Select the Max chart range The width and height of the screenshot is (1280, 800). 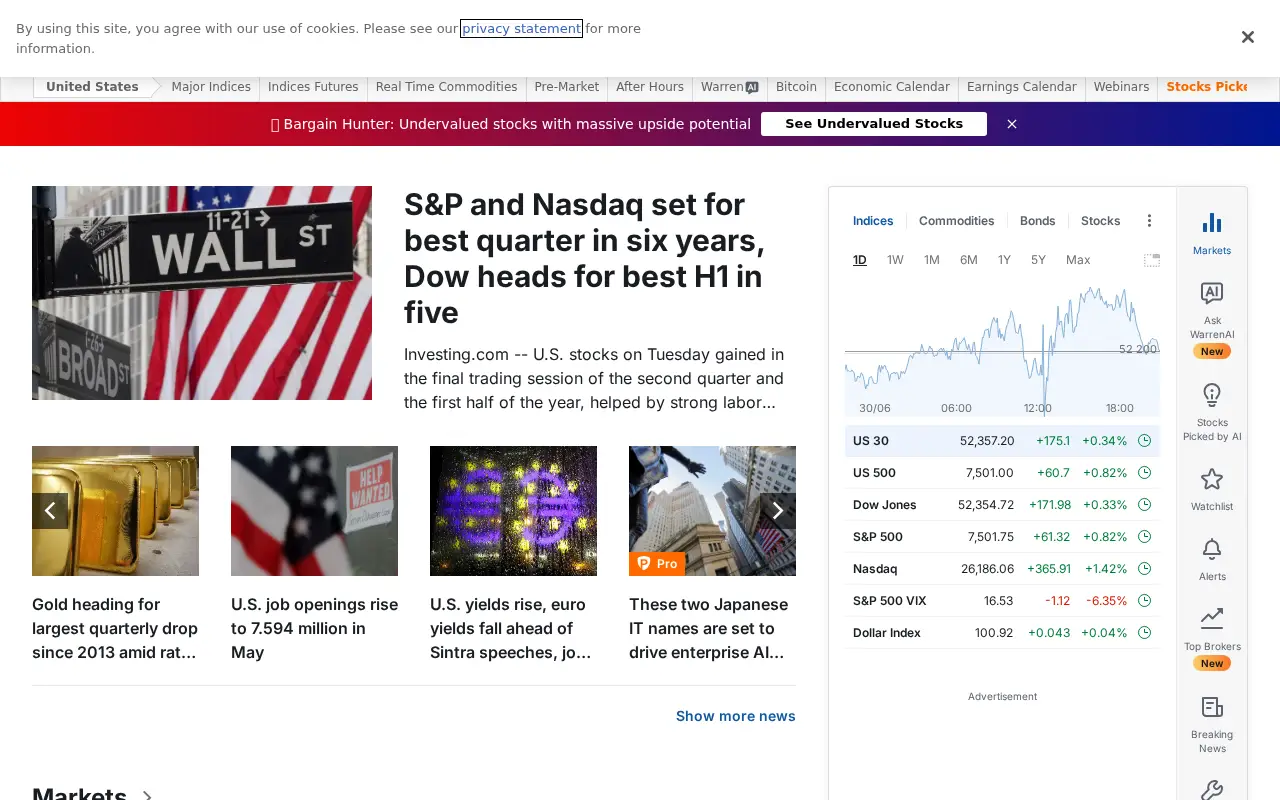coord(1078,260)
